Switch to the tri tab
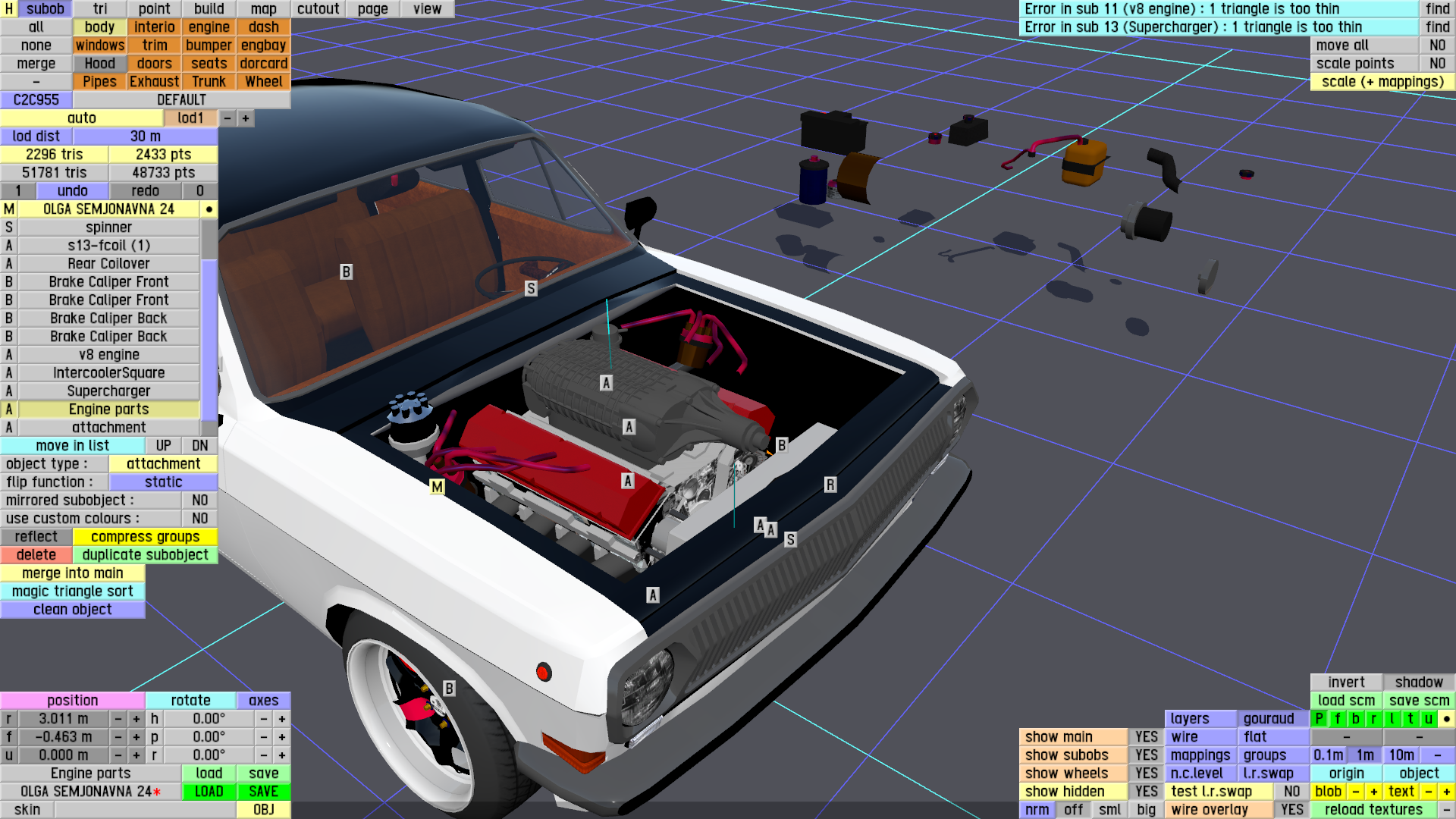The width and height of the screenshot is (1456, 819). [x=100, y=9]
